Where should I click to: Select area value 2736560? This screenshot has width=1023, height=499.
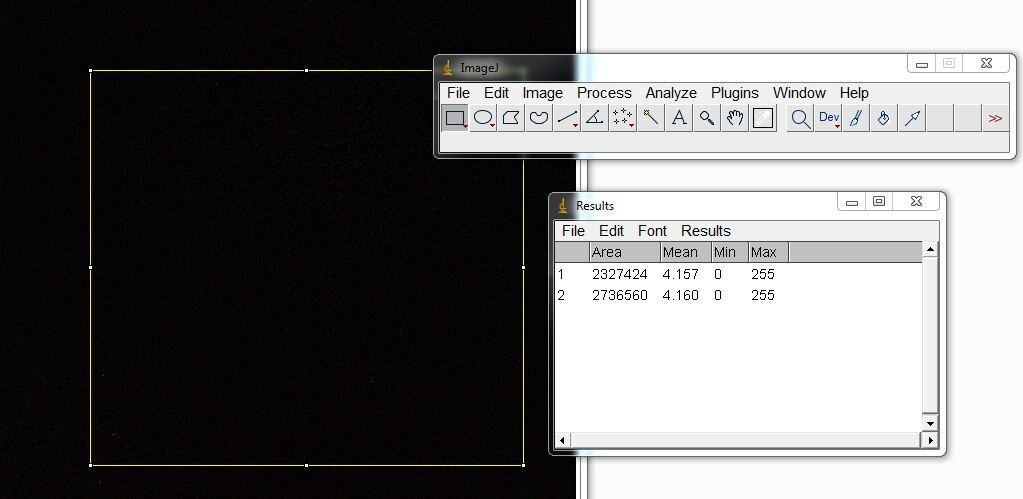coord(619,295)
